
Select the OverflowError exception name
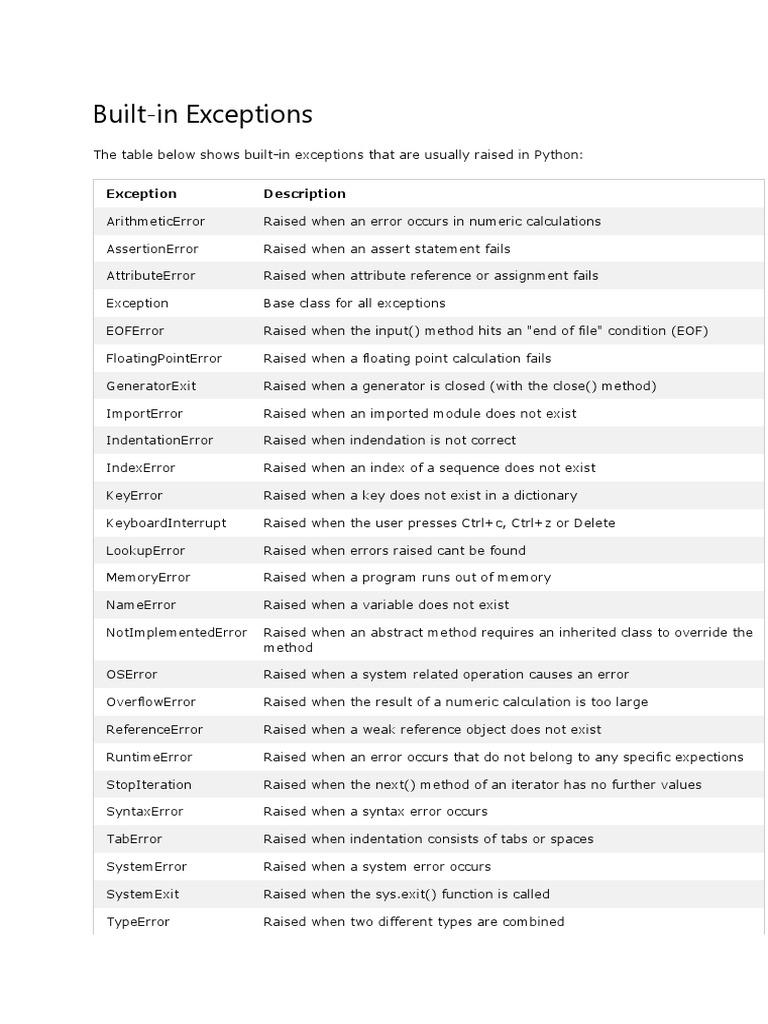coord(151,702)
